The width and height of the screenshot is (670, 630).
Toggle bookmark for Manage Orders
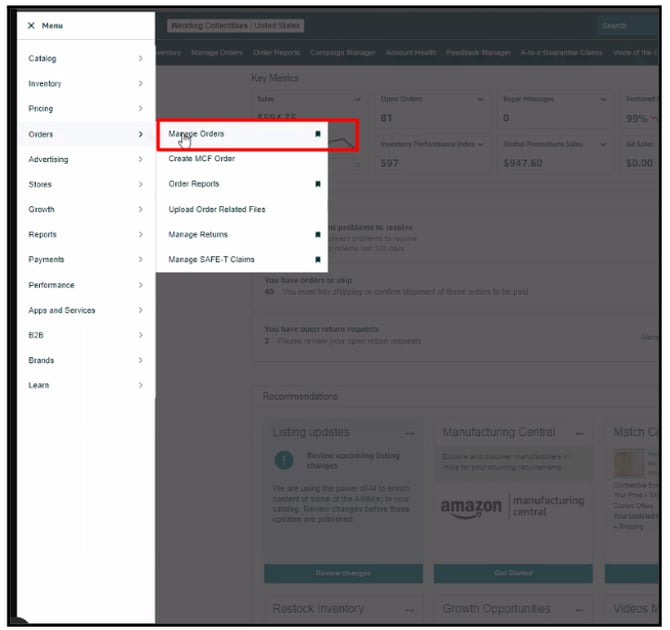pyautogui.click(x=317, y=134)
